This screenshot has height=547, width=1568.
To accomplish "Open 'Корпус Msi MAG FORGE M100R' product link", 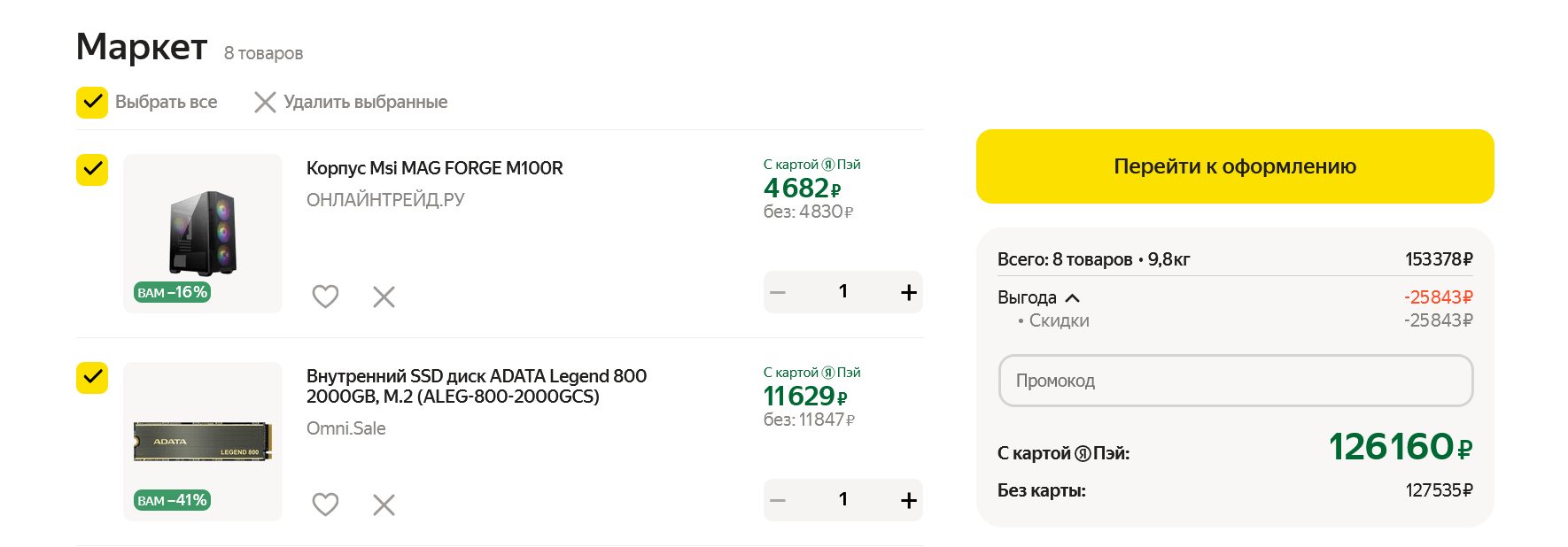I will tap(434, 168).
